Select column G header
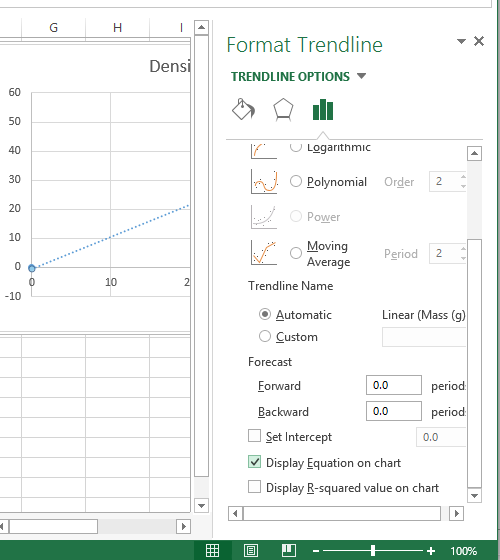Viewport: 500px width, 560px height. pos(54,28)
